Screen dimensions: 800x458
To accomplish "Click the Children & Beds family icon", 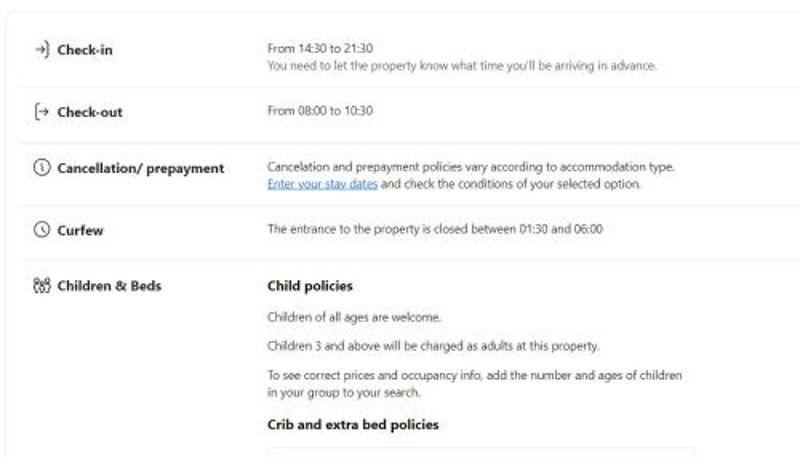I will coord(41,286).
